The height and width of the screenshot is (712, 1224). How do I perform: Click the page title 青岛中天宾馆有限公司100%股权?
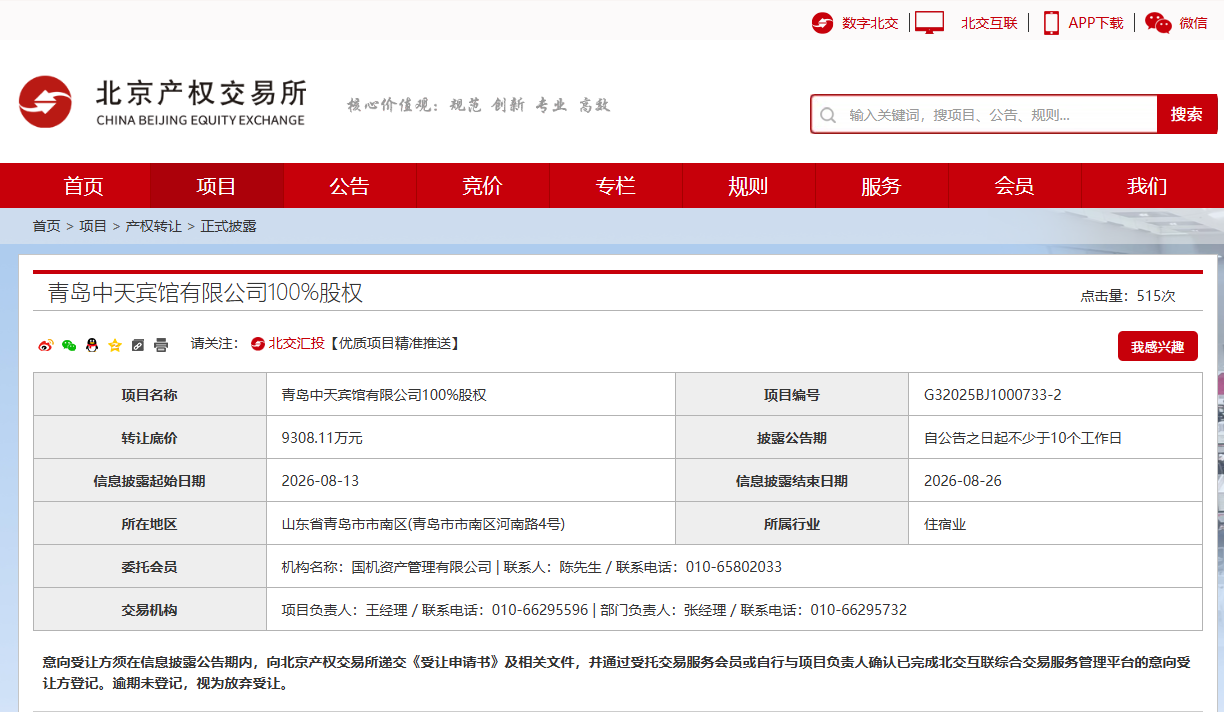[205, 293]
